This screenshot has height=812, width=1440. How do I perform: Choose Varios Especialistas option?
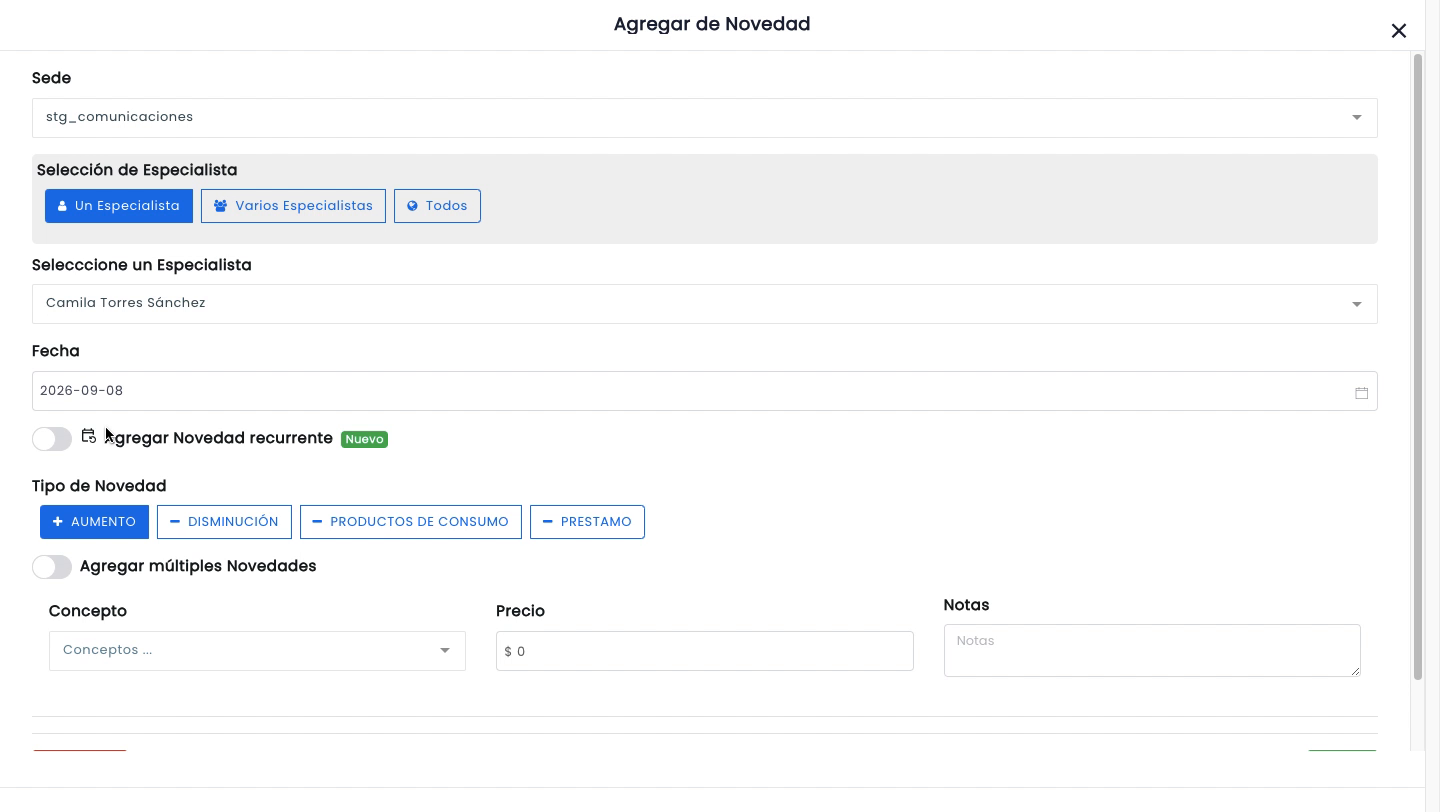(293, 206)
